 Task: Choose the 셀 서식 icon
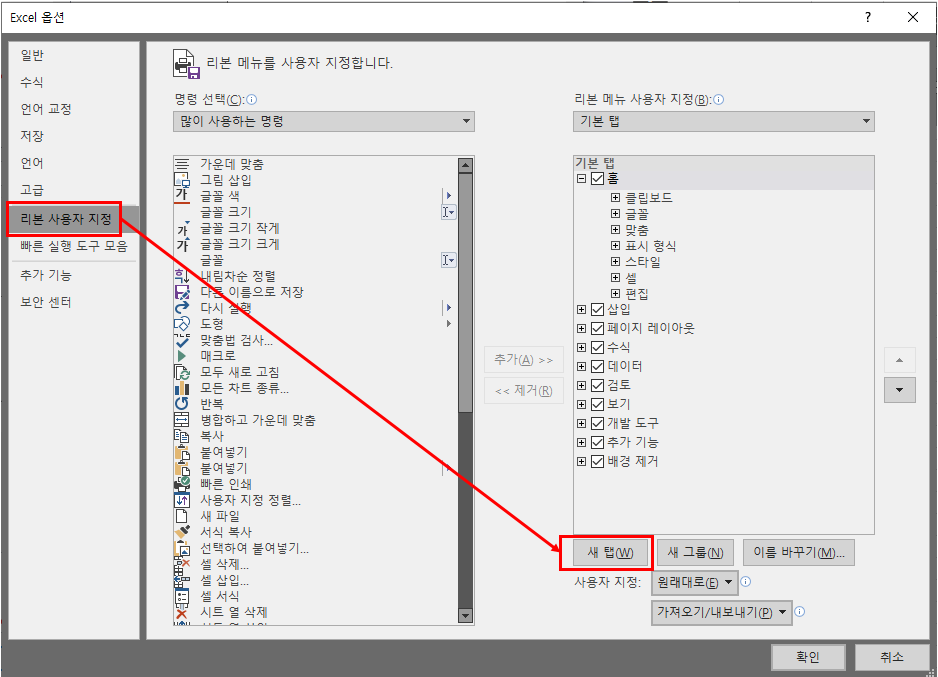click(x=182, y=596)
